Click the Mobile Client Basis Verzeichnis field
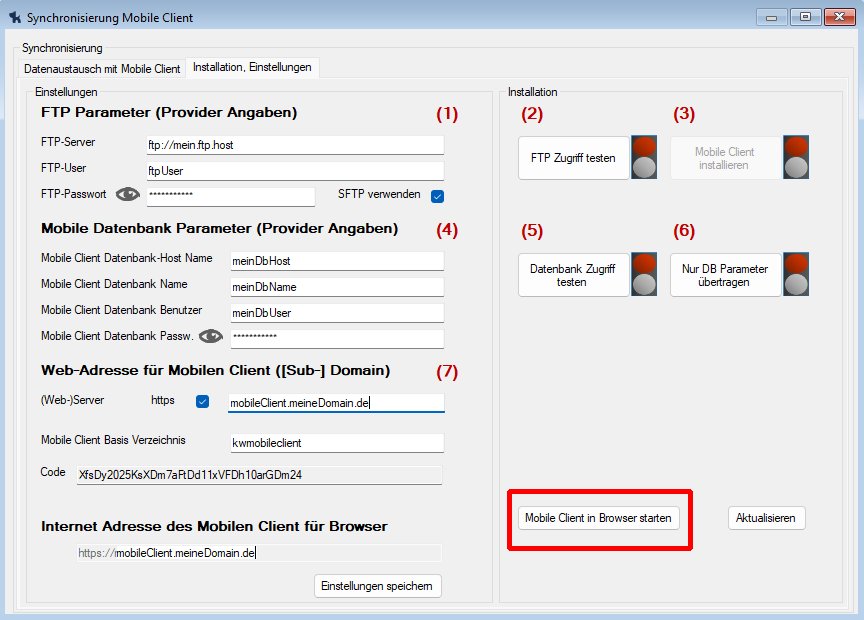This screenshot has height=620, width=864. pos(336,442)
